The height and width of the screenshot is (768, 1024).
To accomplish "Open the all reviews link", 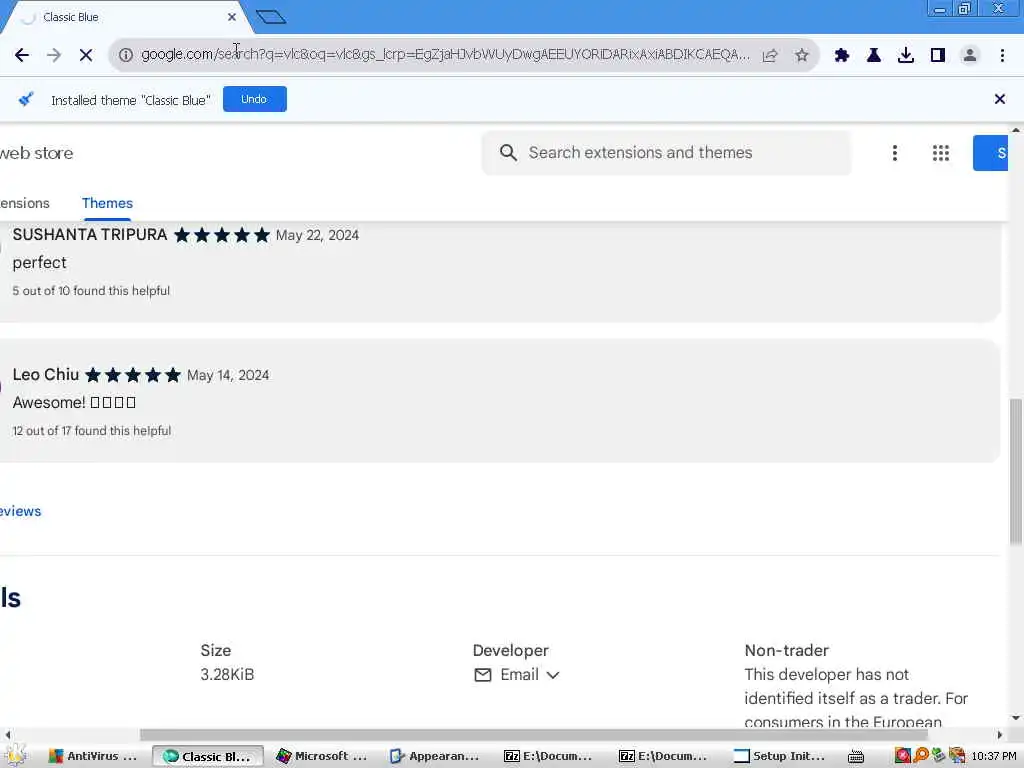I will (20, 511).
